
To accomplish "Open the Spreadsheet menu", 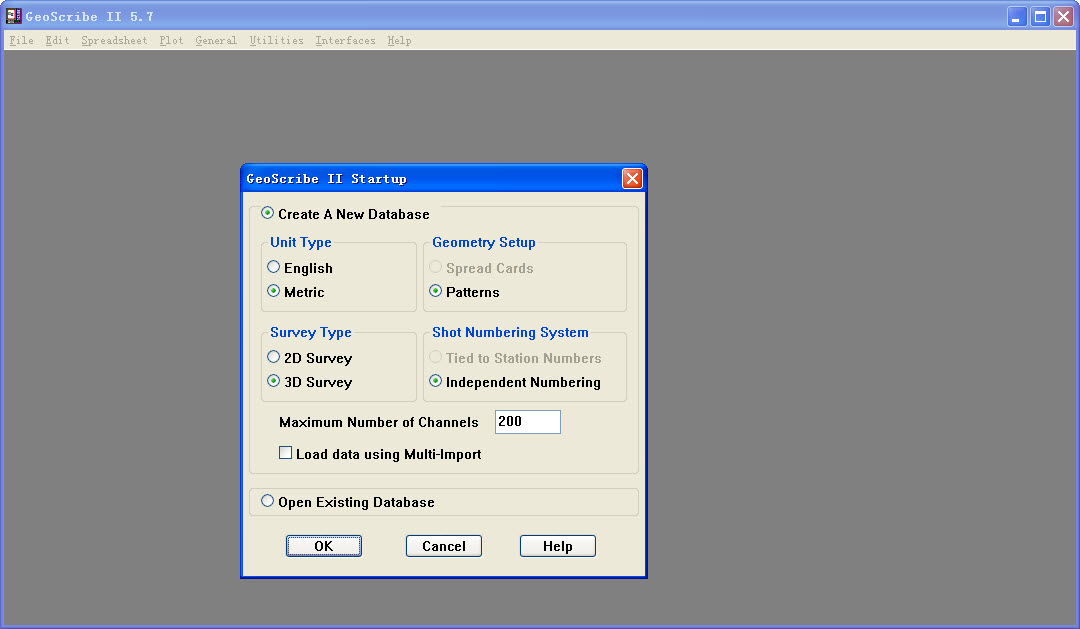I will click(x=114, y=41).
